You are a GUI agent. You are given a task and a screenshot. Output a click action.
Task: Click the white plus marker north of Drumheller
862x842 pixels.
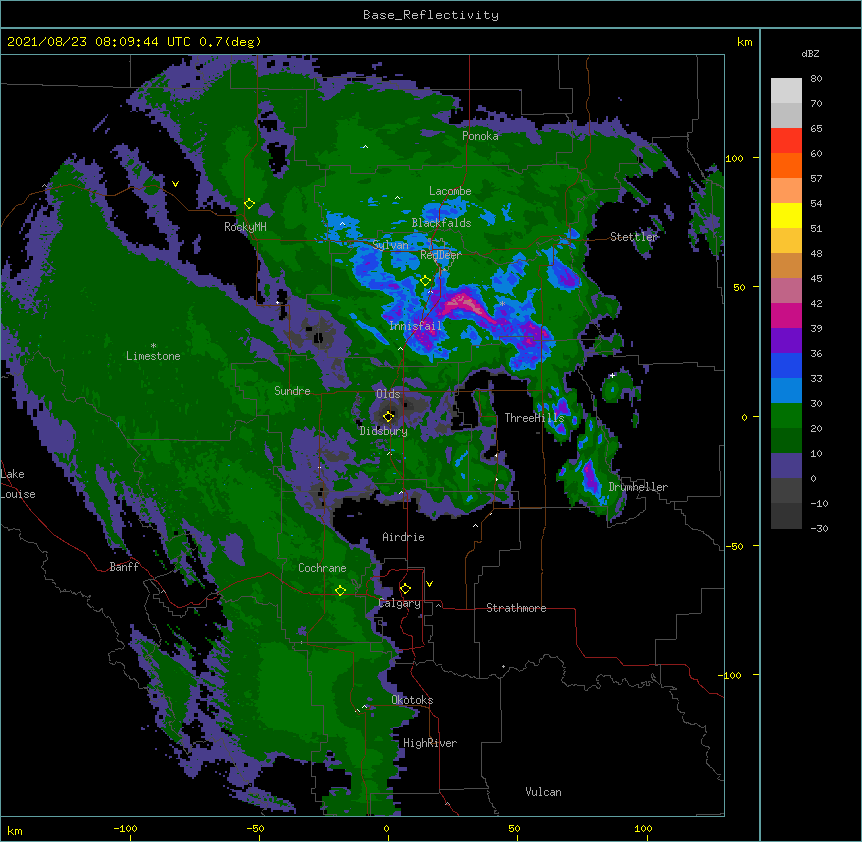coord(612,375)
